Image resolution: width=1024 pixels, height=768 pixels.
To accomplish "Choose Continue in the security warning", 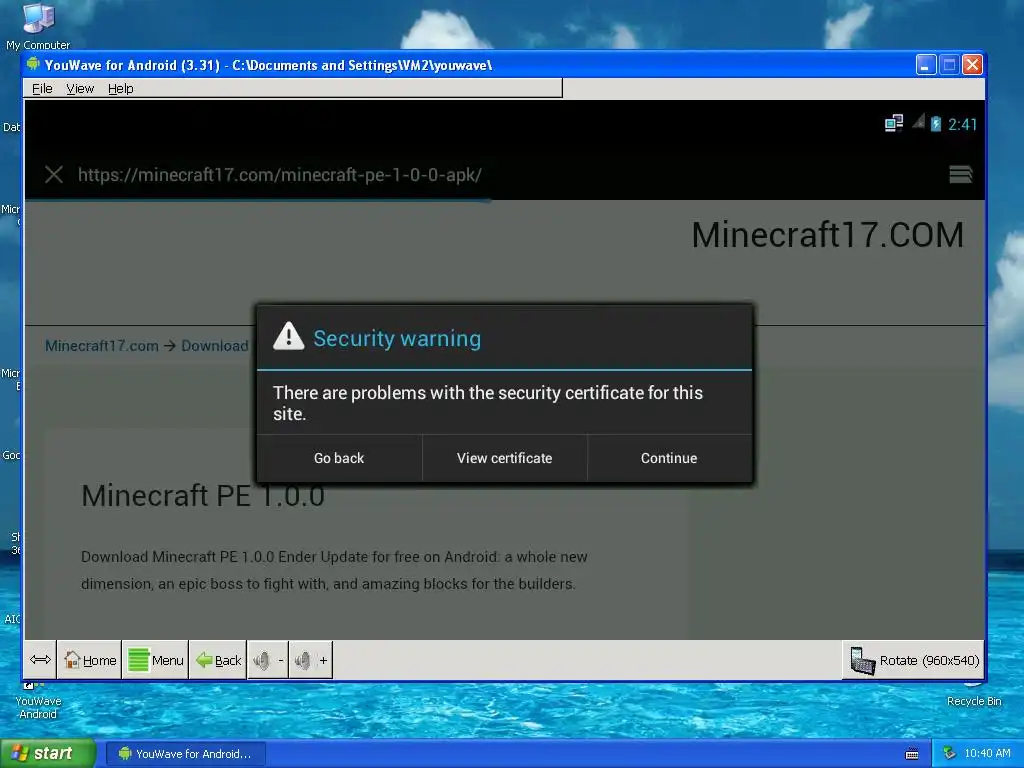I will [669, 458].
